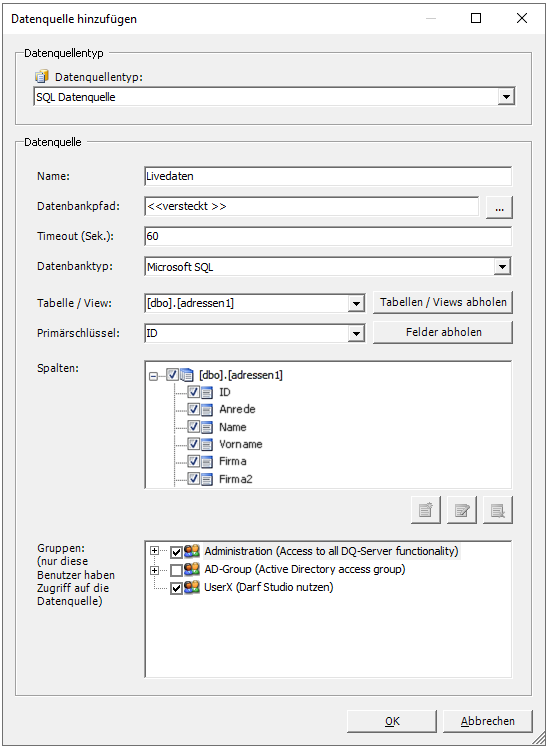Click the edit column icon button
Viewport: 549px width, 749px height.
pyautogui.click(x=462, y=510)
